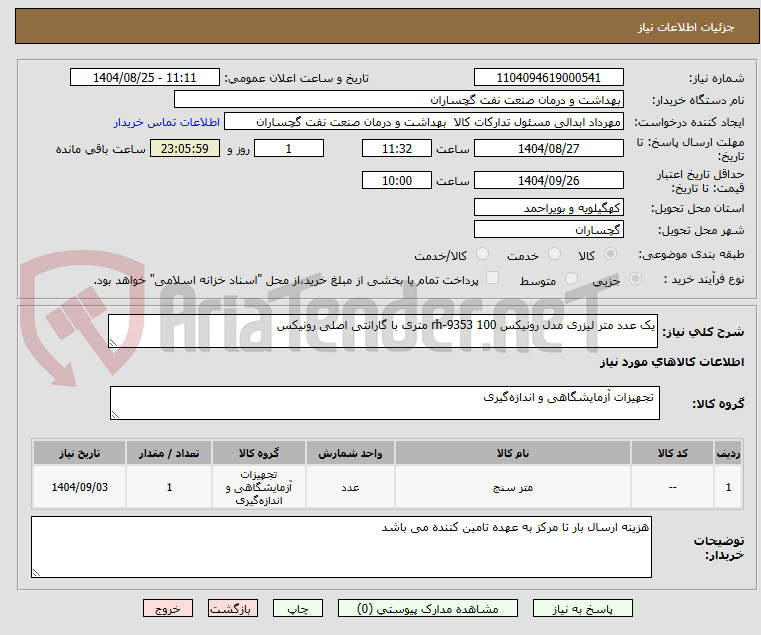Image resolution: width=761 pixels, height=635 pixels.
Task: Choose the جزیی purchase process option
Action: tap(635, 279)
